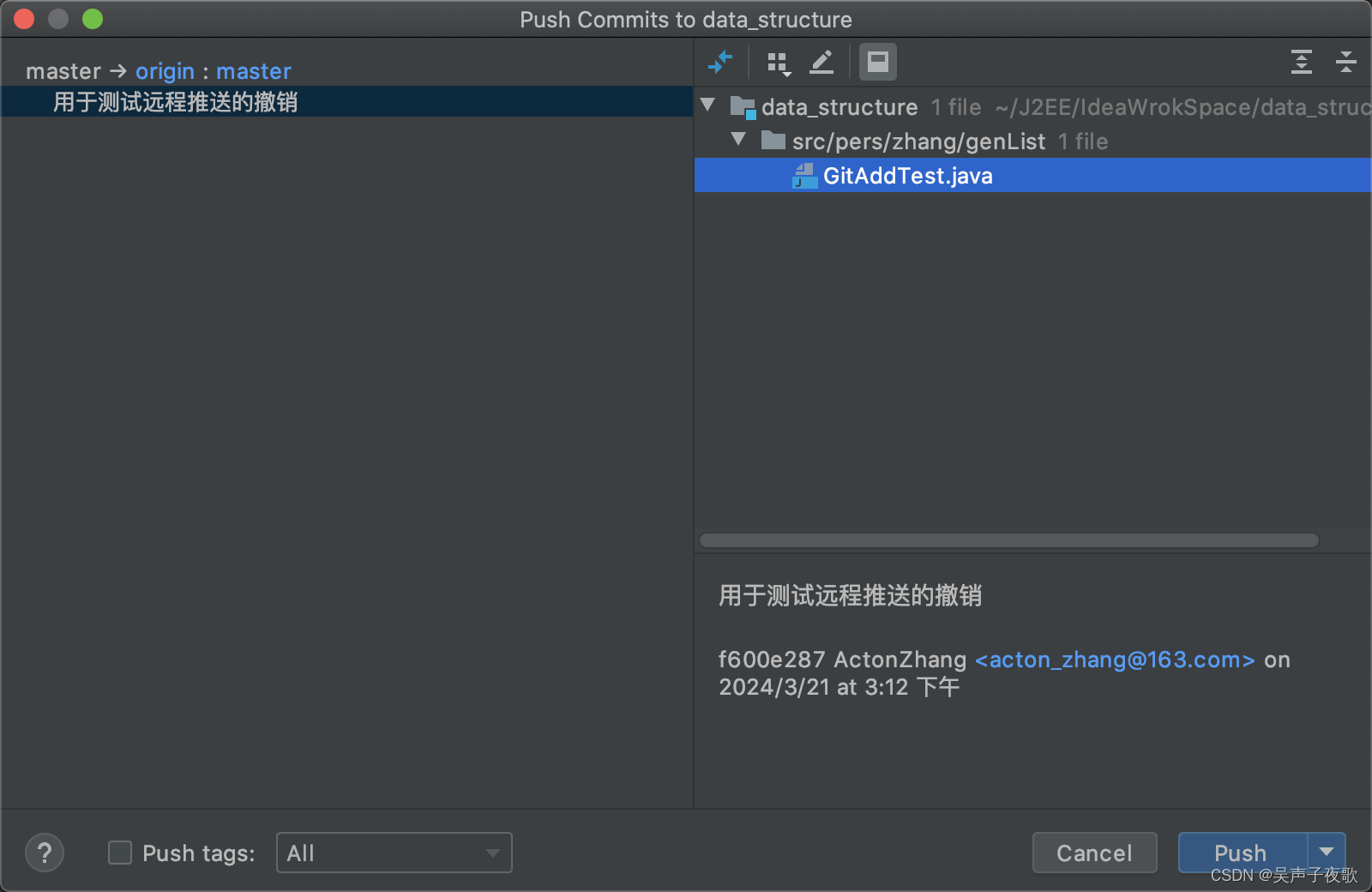The width and height of the screenshot is (1372, 892).
Task: Click the remote master branch link
Action: pyautogui.click(x=254, y=71)
